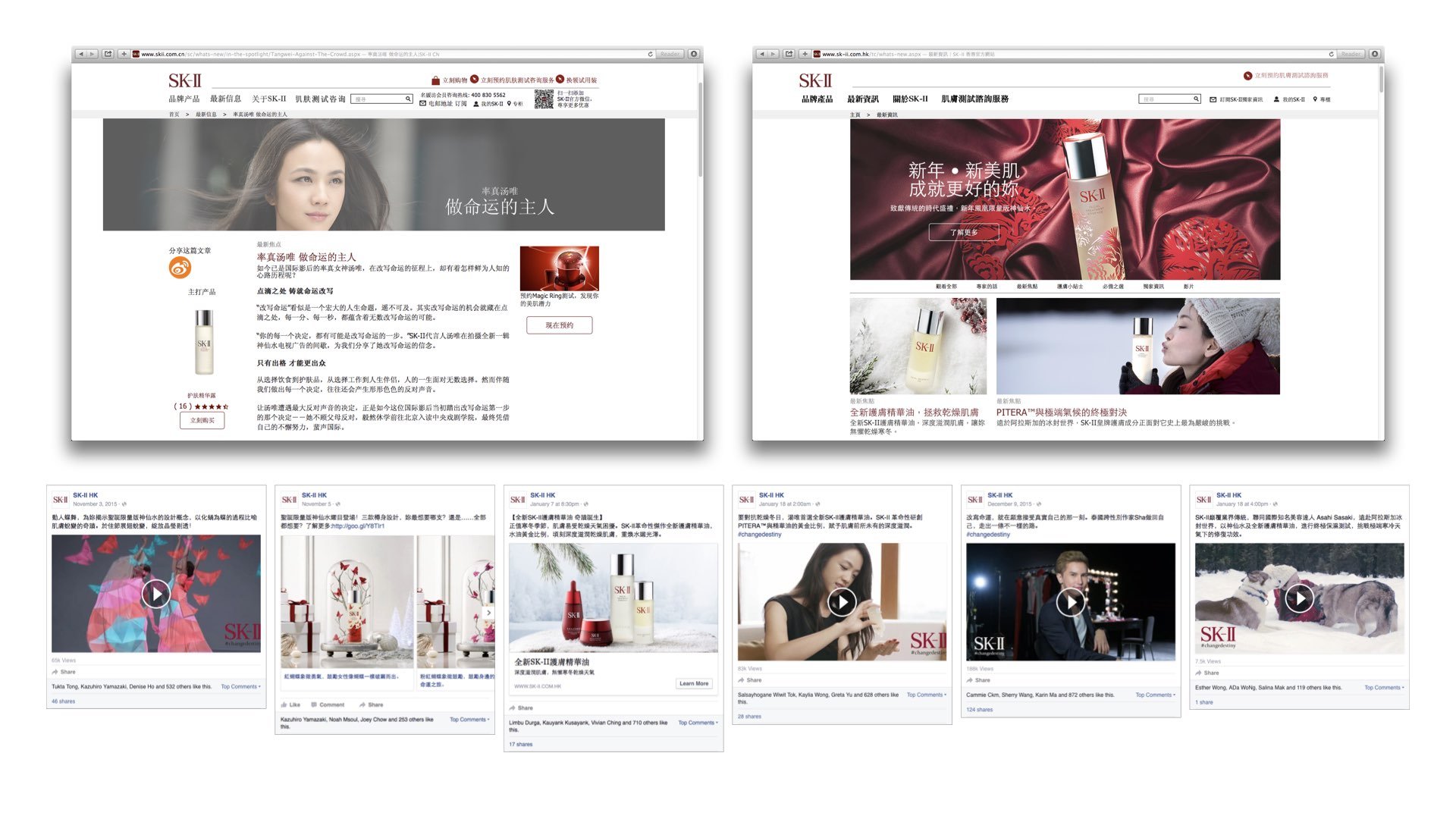Open 肌膚測試諮詢服務 menu on Hong Kong site

pyautogui.click(x=974, y=99)
